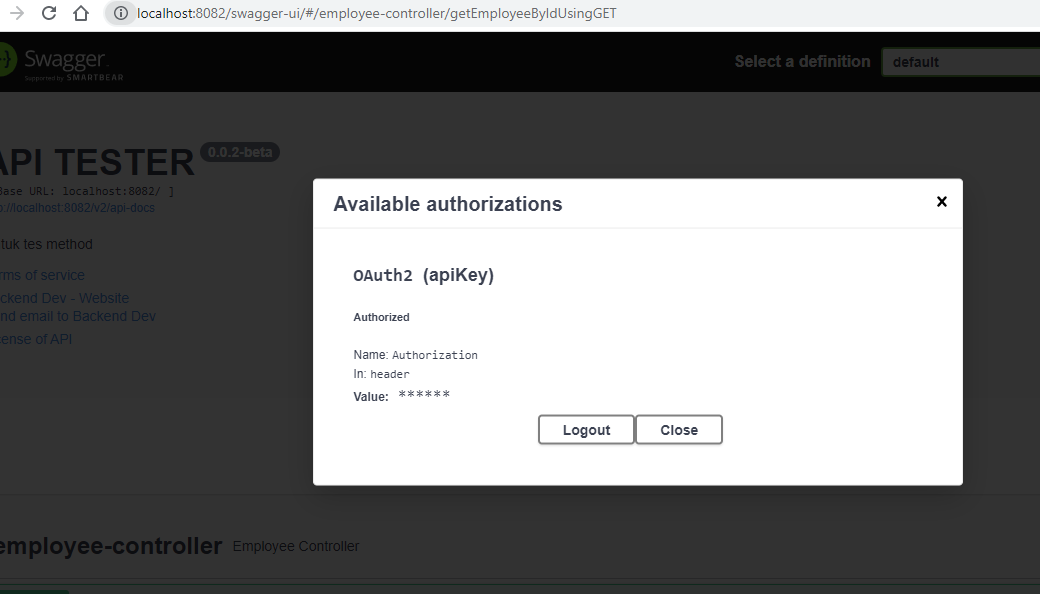Click the Swagger logo
Viewport: 1040px width, 594px height.
coord(61,62)
